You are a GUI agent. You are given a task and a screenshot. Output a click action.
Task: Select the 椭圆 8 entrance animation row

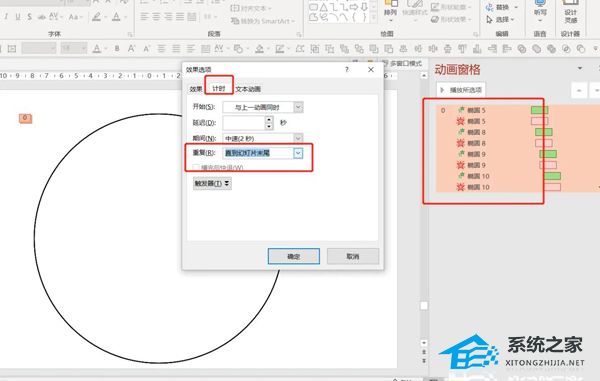(518, 132)
